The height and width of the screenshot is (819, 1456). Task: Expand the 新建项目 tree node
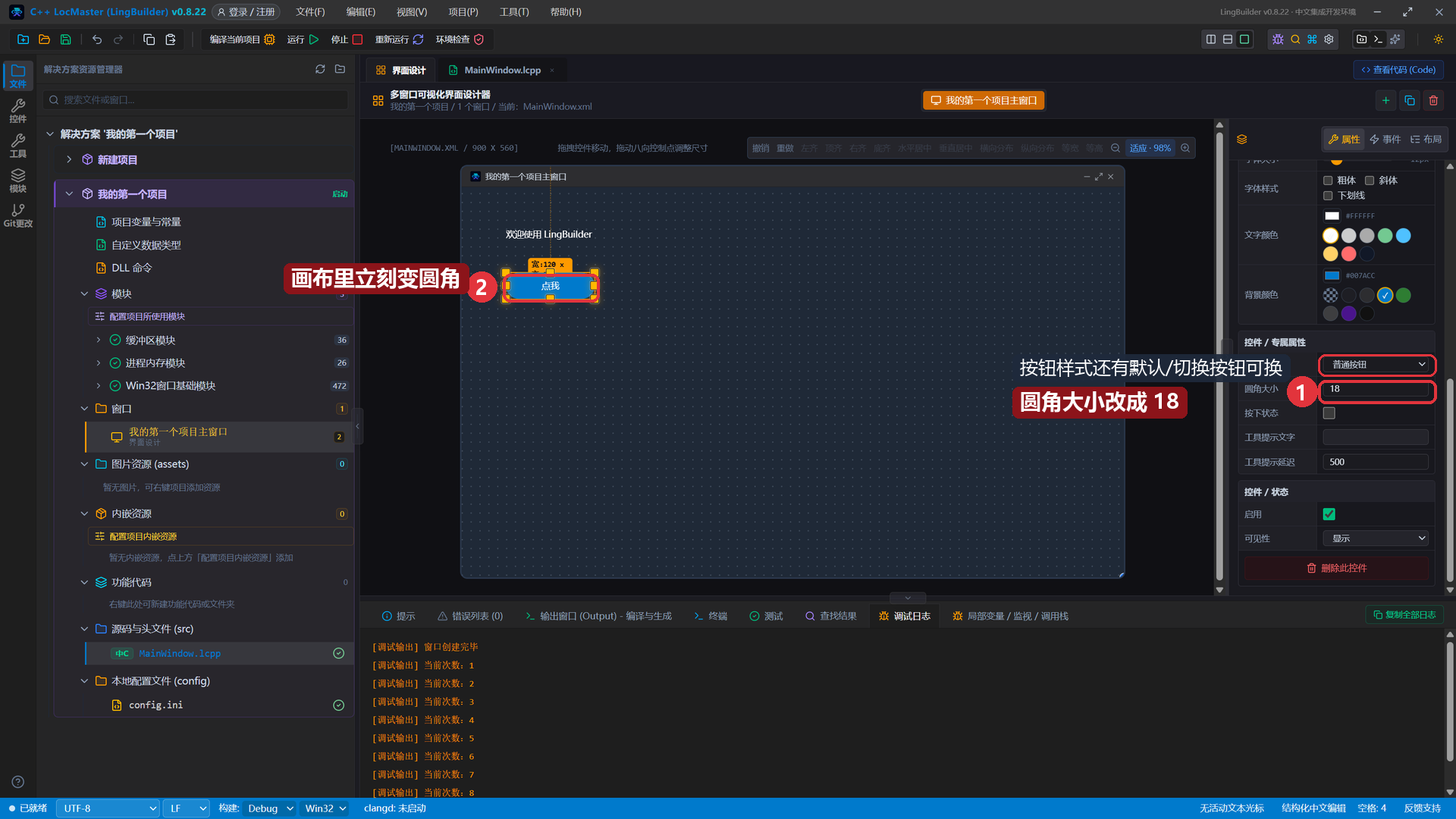(x=69, y=159)
